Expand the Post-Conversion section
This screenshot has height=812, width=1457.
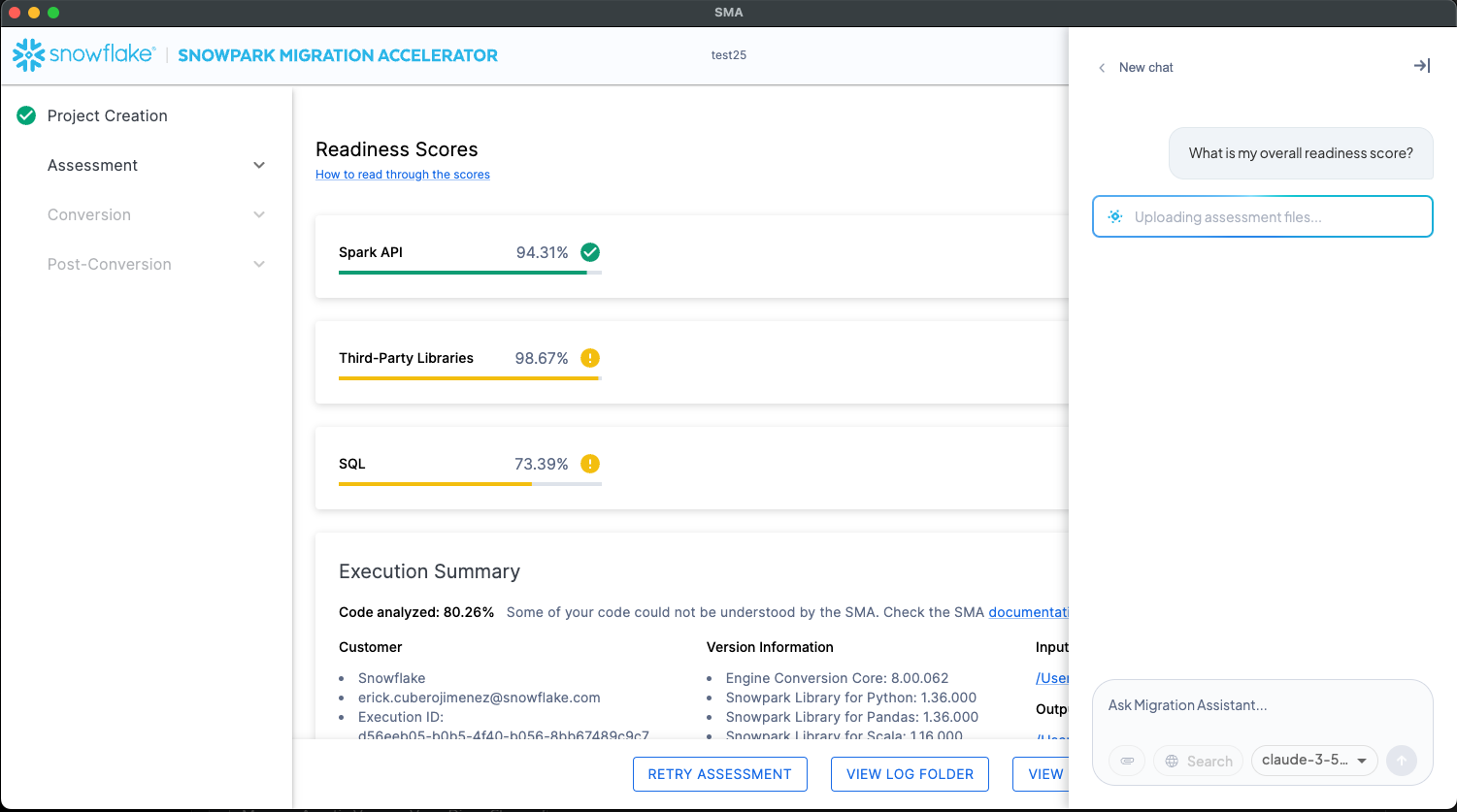point(259,264)
